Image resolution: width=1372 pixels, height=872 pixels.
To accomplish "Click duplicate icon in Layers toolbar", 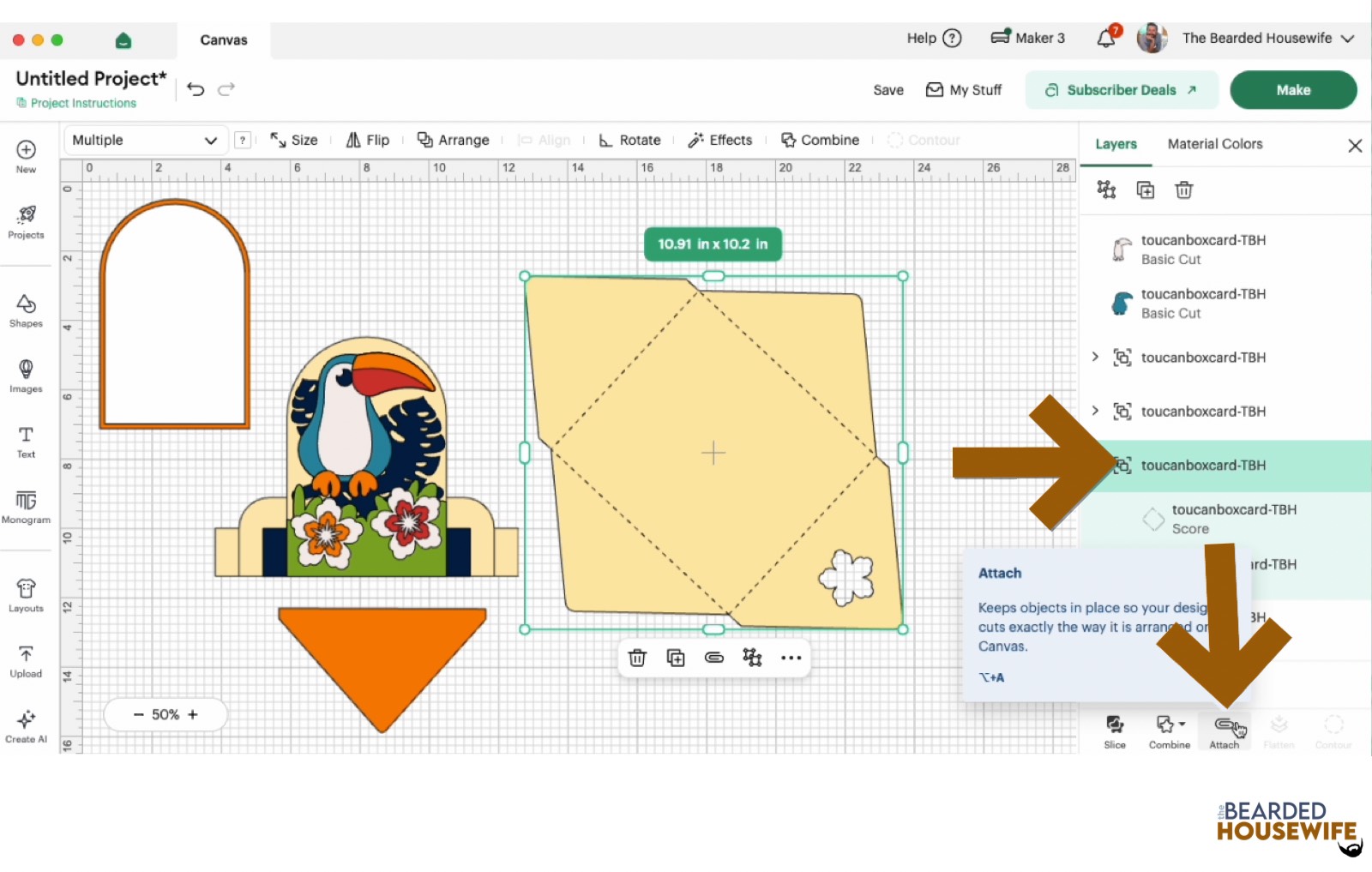I will point(1146,189).
